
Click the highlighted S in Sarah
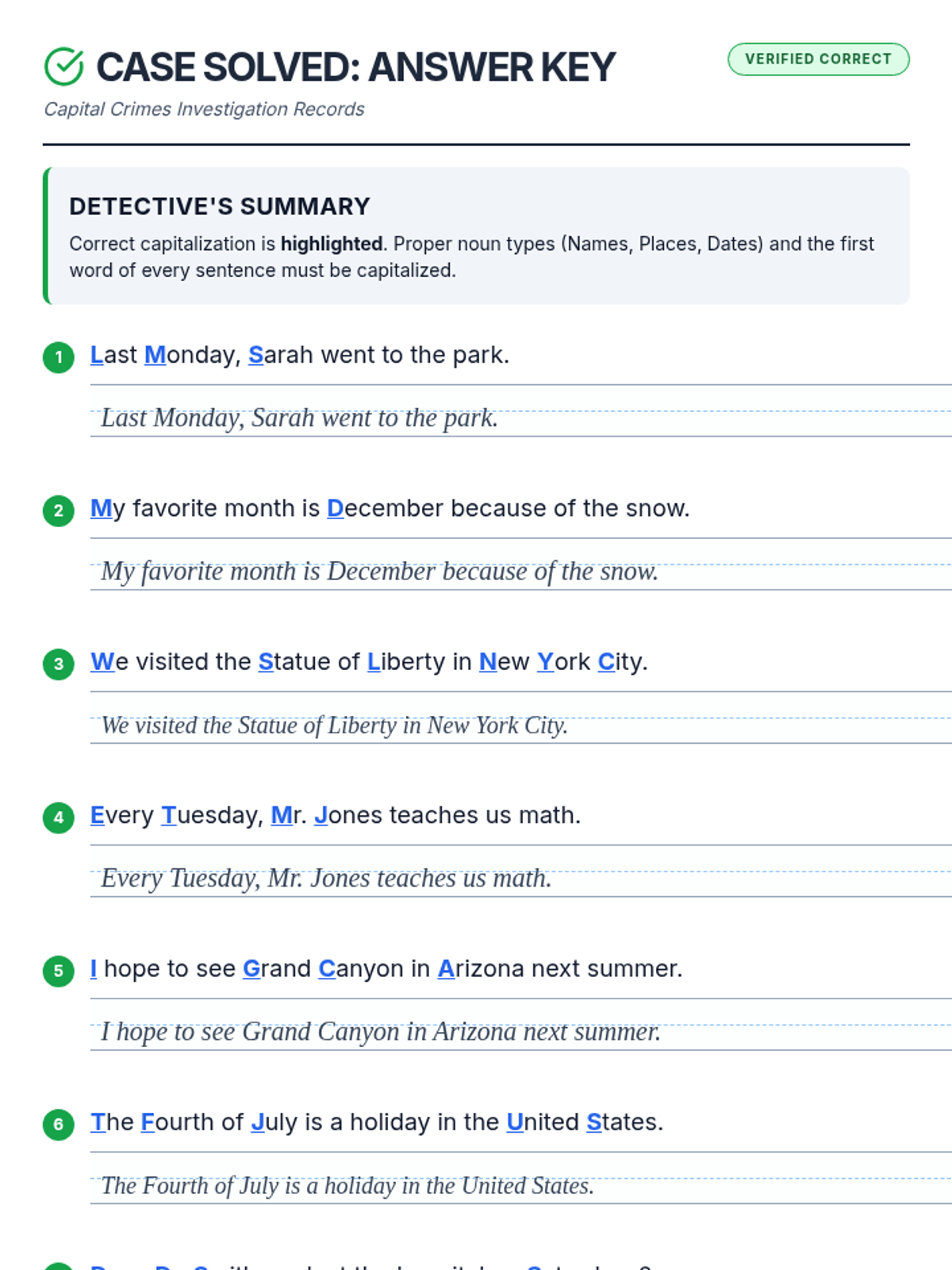pos(255,355)
